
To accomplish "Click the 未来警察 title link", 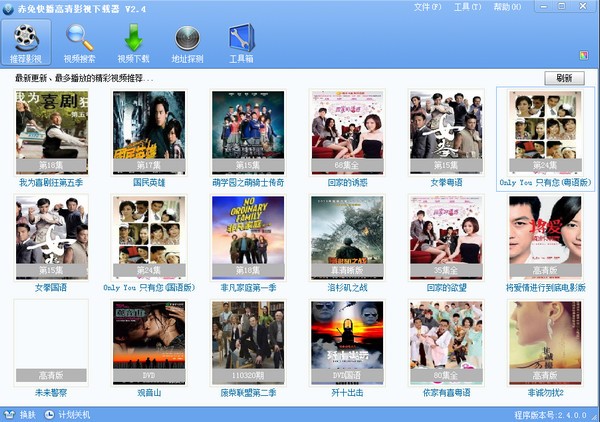I will (51, 393).
